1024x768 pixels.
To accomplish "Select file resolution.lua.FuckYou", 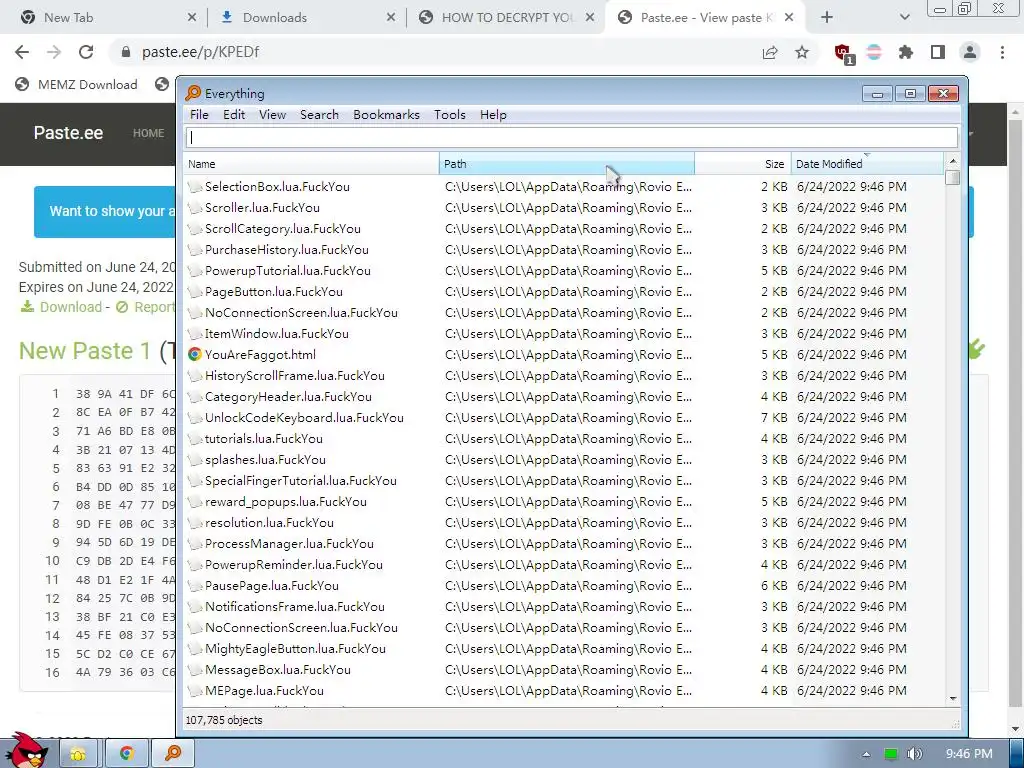I will coord(269,522).
